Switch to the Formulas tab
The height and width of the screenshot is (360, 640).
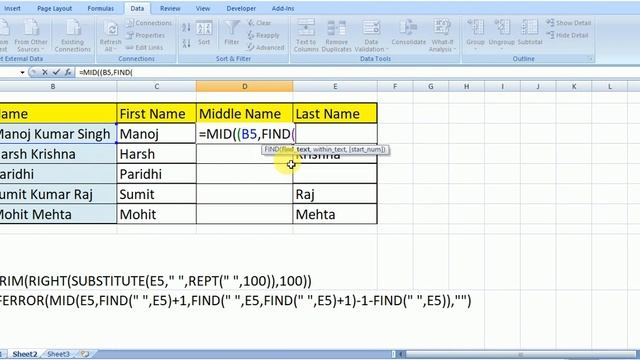[x=101, y=8]
